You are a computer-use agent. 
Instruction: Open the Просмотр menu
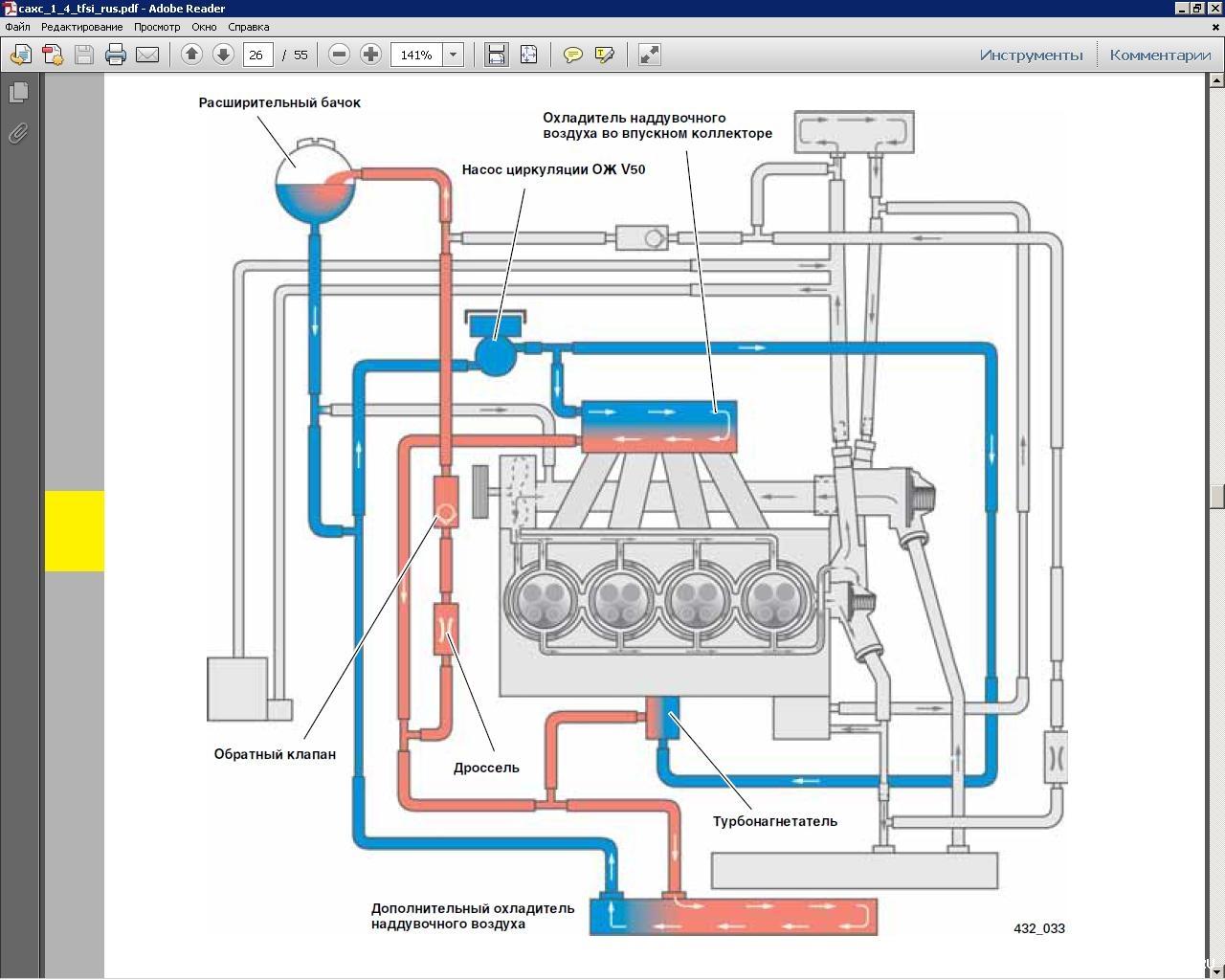point(157,27)
